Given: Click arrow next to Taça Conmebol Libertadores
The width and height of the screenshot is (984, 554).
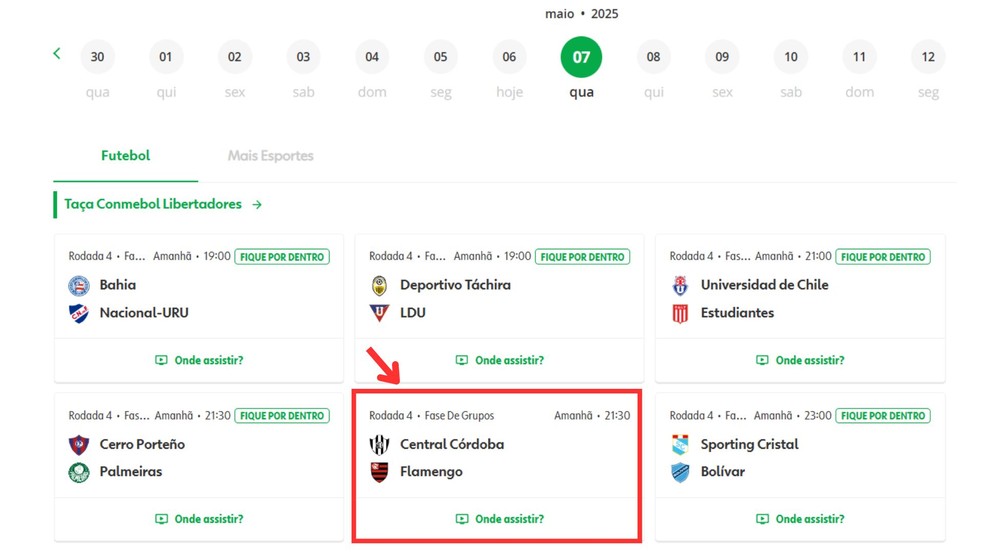Looking at the screenshot, I should pyautogui.click(x=257, y=205).
